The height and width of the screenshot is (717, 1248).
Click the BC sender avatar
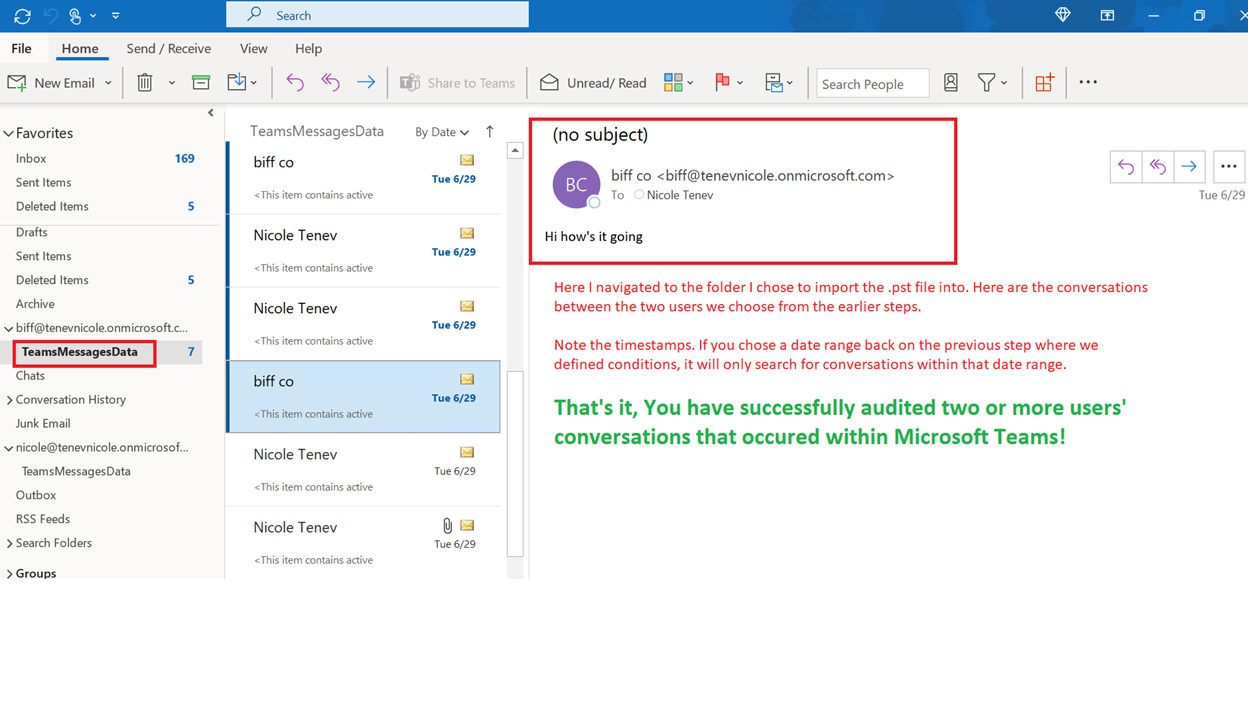(576, 184)
